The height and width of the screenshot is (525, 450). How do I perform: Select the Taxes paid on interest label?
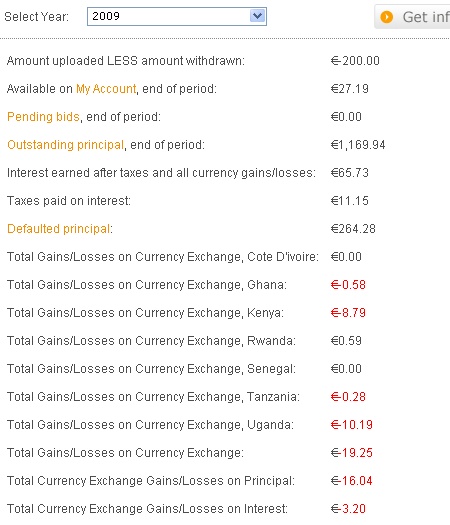[x=69, y=201]
